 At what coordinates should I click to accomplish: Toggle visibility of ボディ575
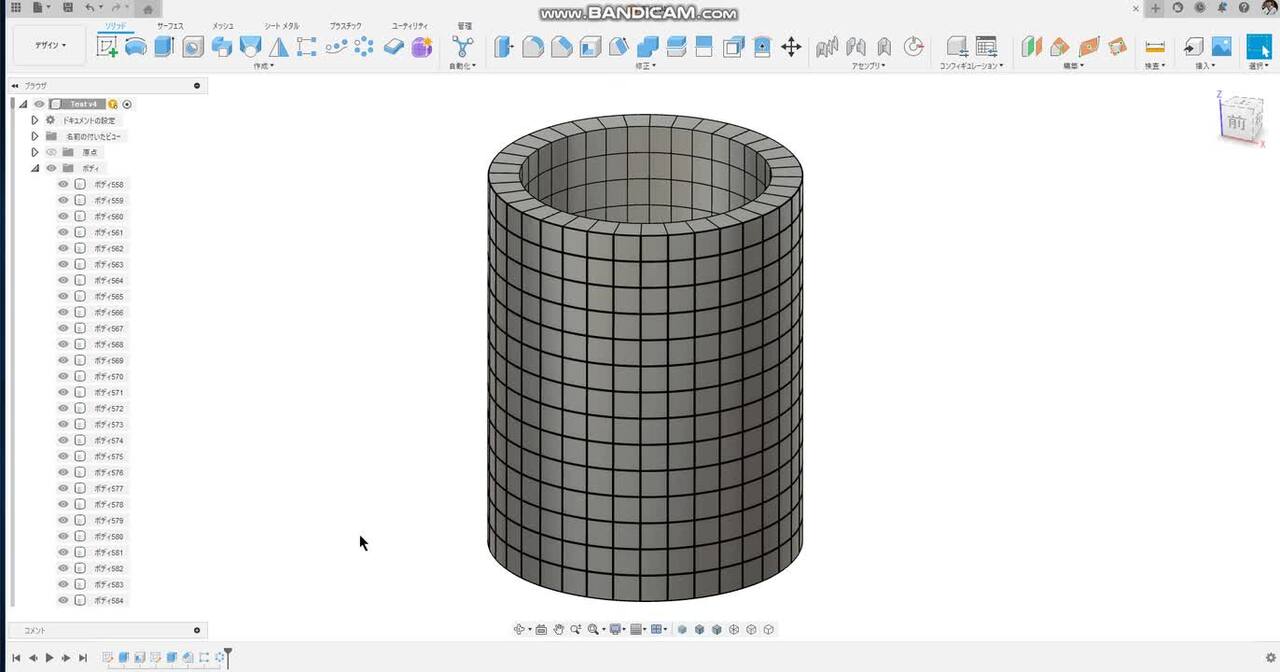[64, 456]
